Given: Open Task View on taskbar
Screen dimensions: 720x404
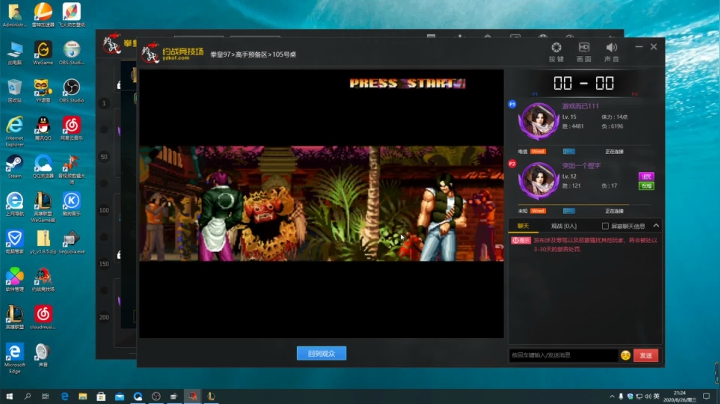Looking at the screenshot, I should [x=45, y=396].
